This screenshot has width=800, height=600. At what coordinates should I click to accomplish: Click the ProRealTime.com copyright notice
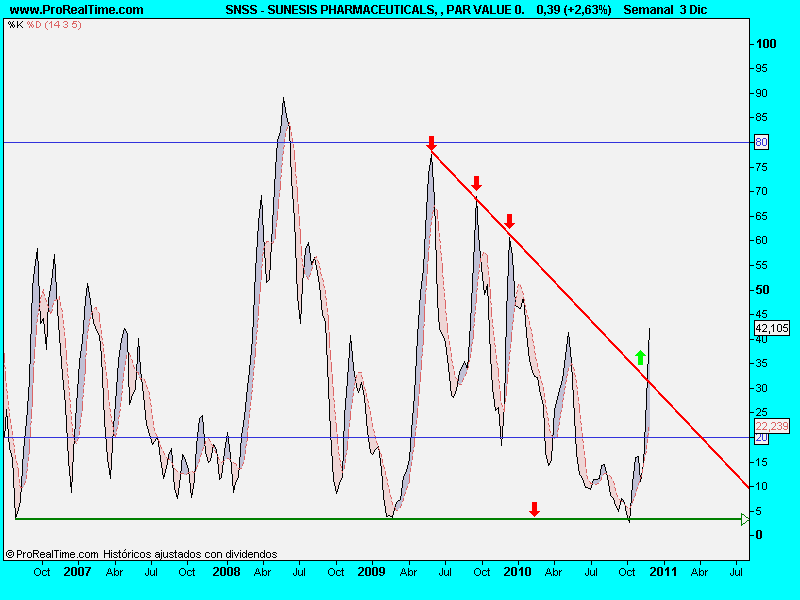(x=52, y=554)
